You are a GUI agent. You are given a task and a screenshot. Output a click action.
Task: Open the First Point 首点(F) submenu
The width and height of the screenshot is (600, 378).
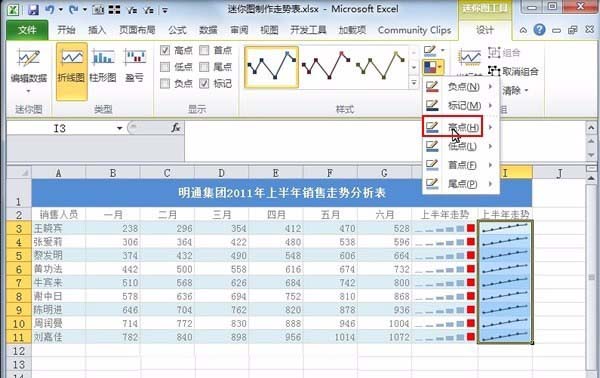tap(461, 165)
